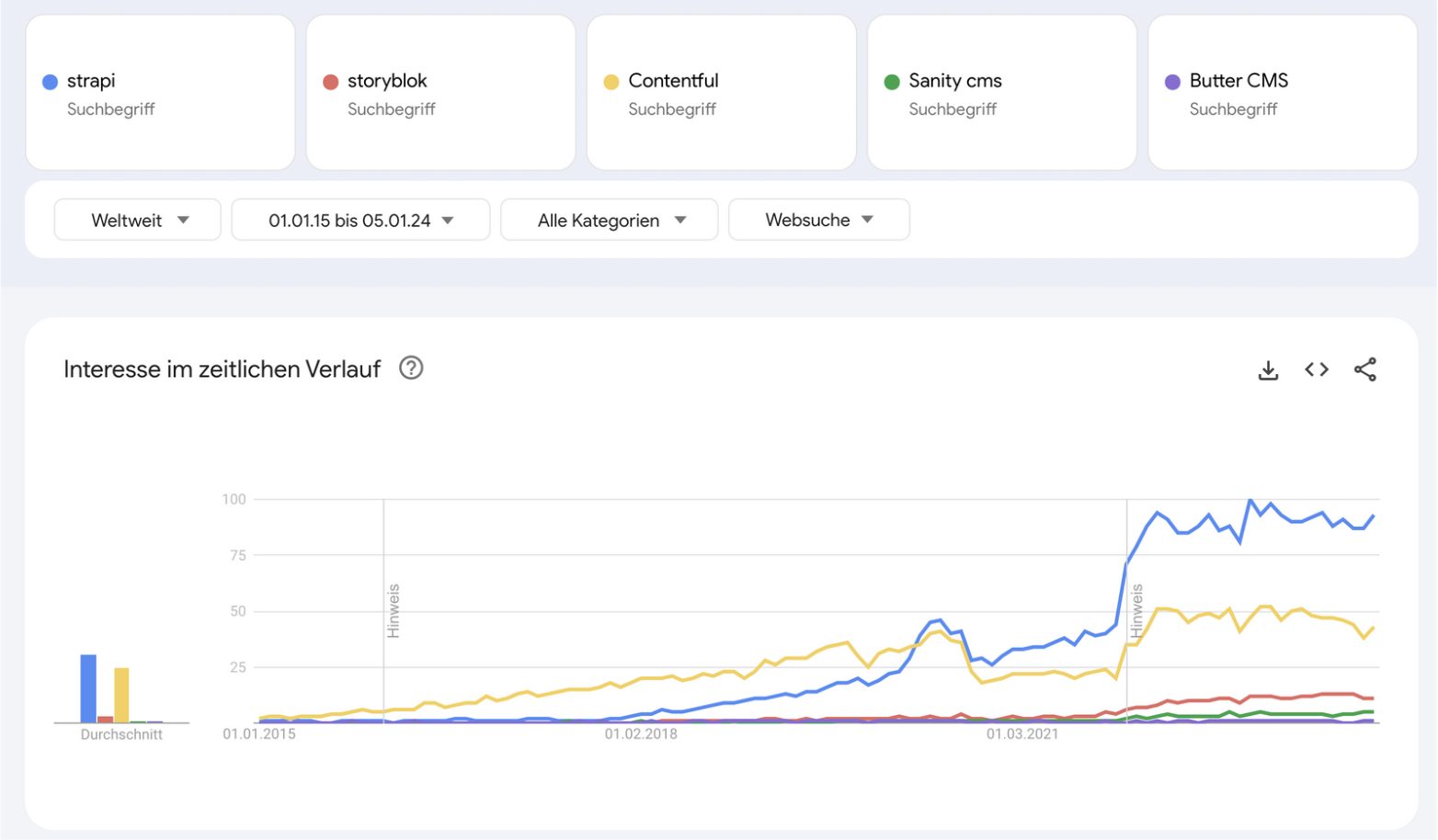The image size is (1438, 840).
Task: Click the purple Butter CMS color dot
Action: coord(1172,82)
